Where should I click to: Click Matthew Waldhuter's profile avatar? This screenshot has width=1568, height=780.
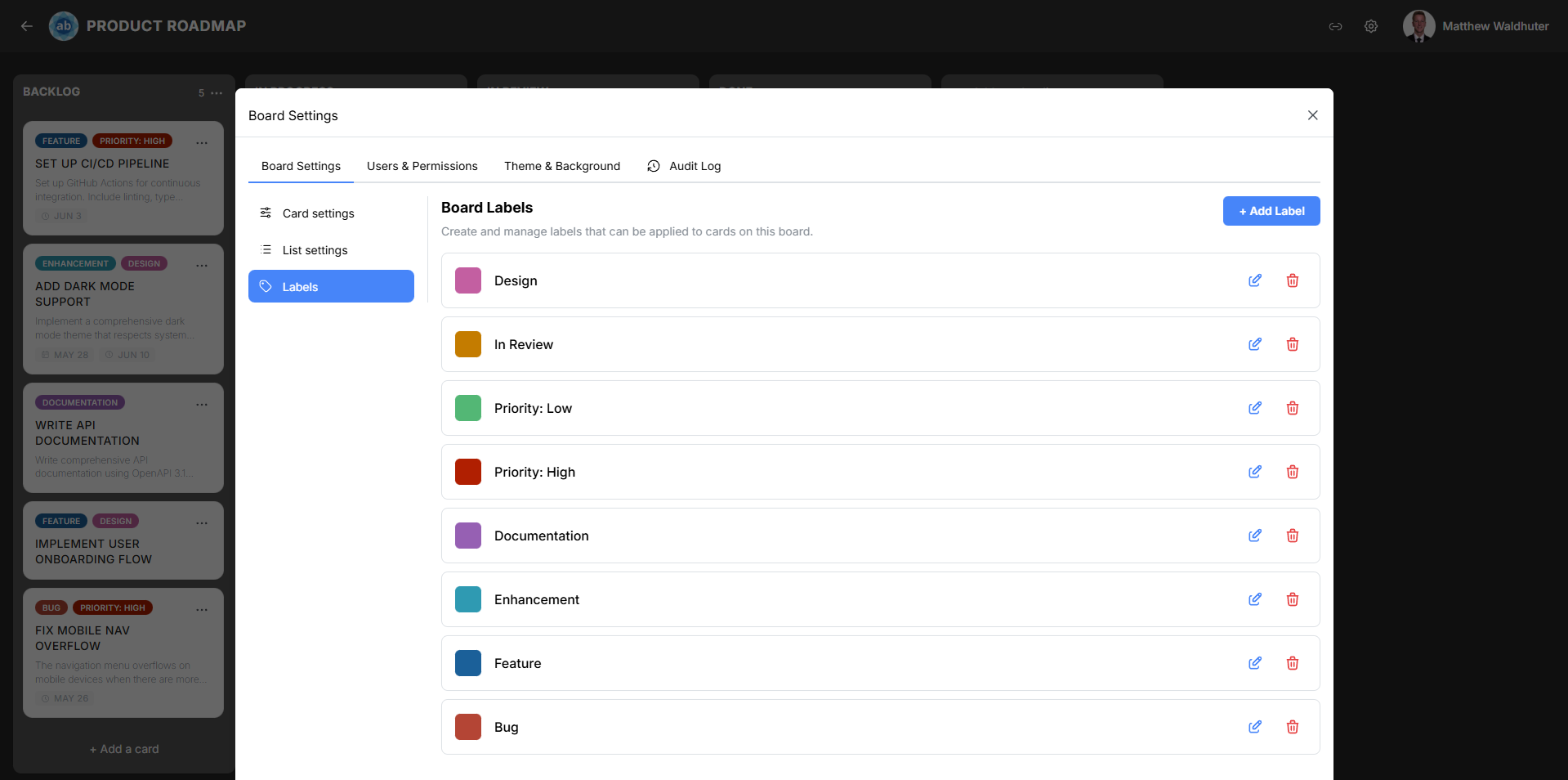[1418, 26]
